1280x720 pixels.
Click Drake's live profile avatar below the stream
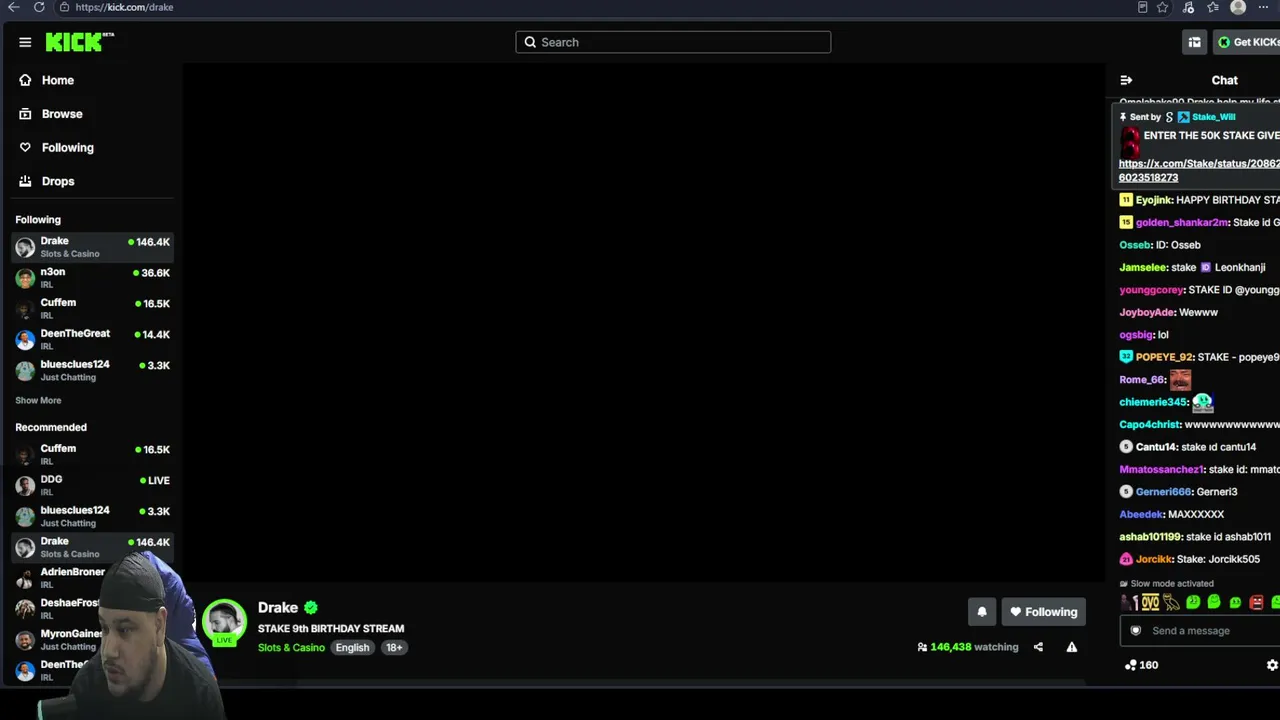click(224, 622)
